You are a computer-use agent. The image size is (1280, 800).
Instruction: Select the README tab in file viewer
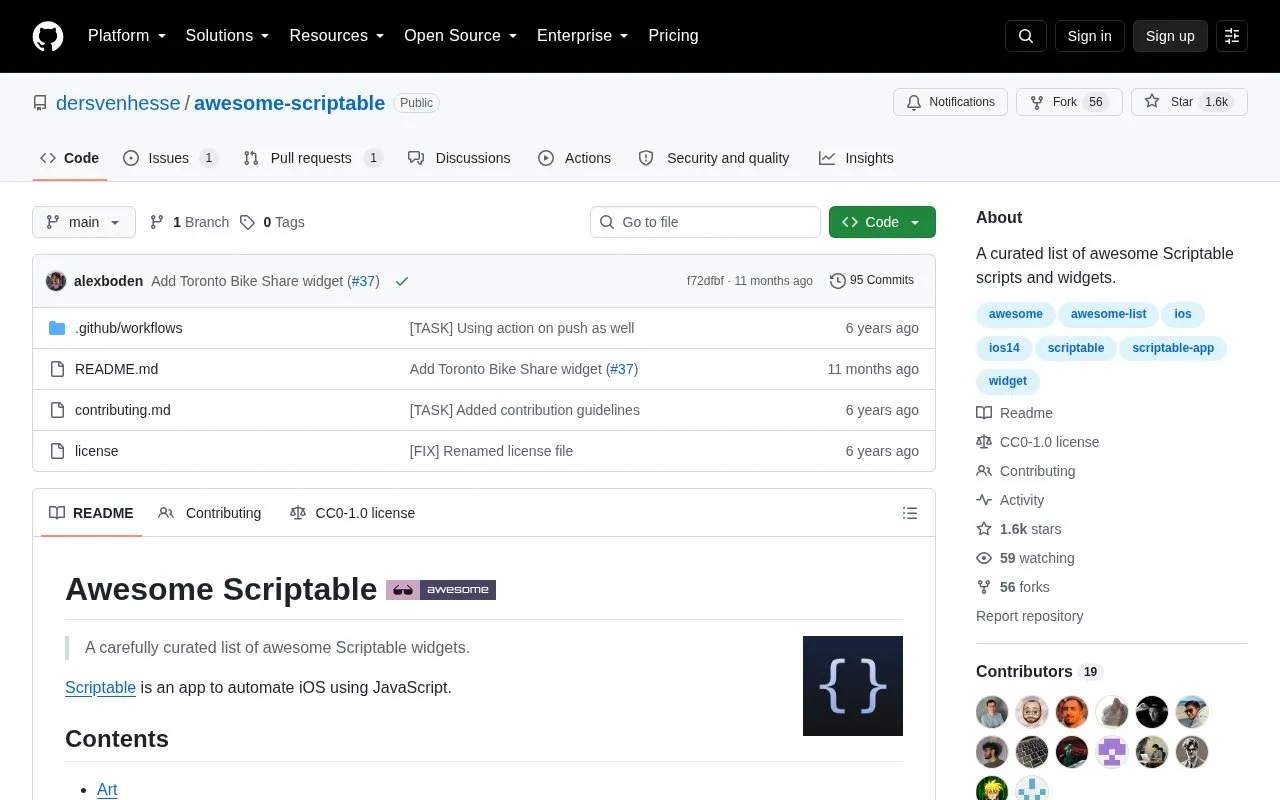(x=91, y=513)
